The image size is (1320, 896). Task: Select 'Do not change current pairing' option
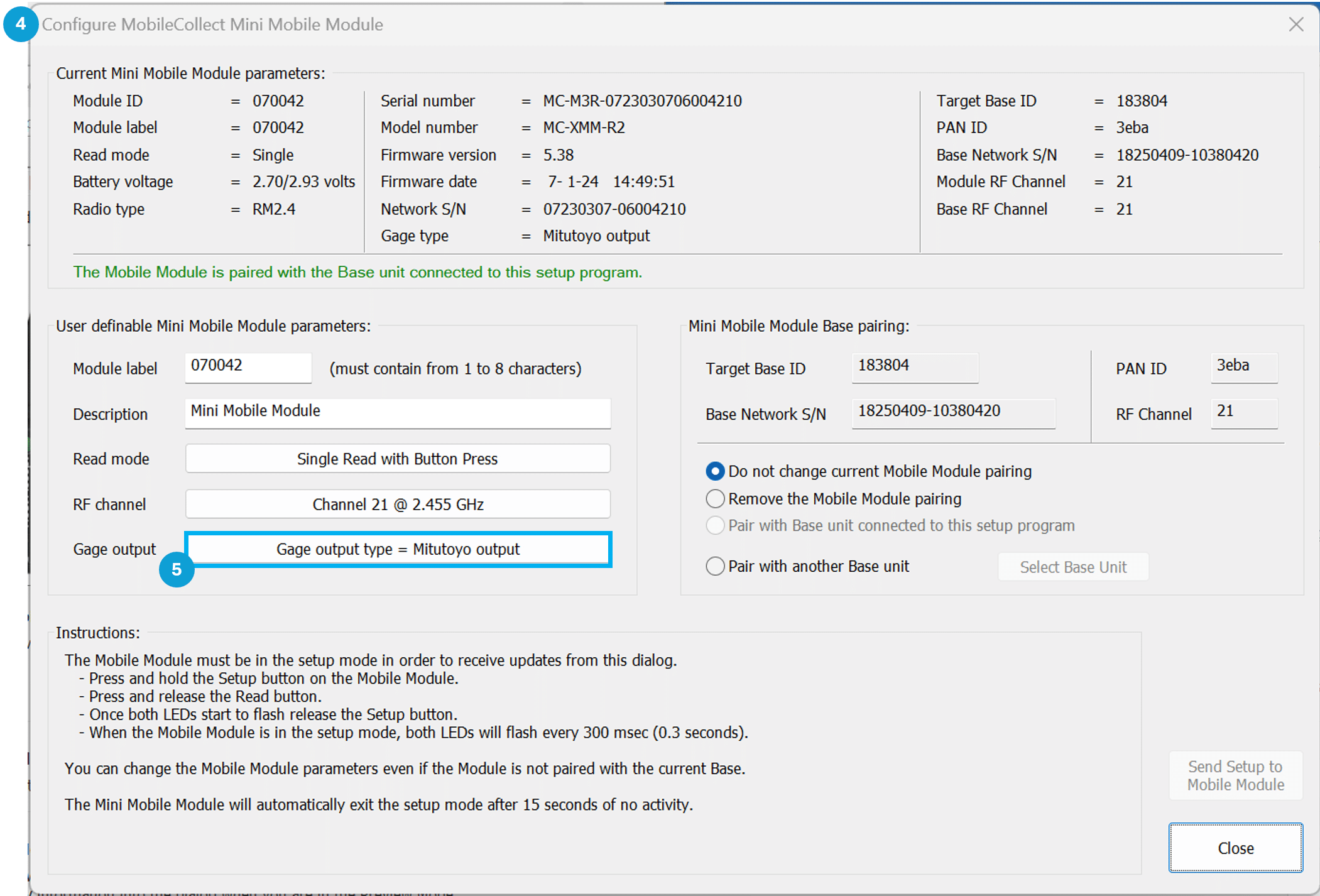pos(715,471)
